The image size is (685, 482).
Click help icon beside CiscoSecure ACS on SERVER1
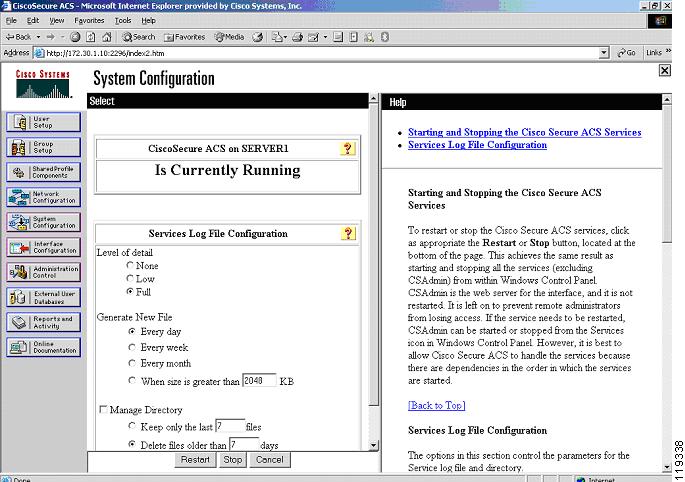pyautogui.click(x=348, y=149)
